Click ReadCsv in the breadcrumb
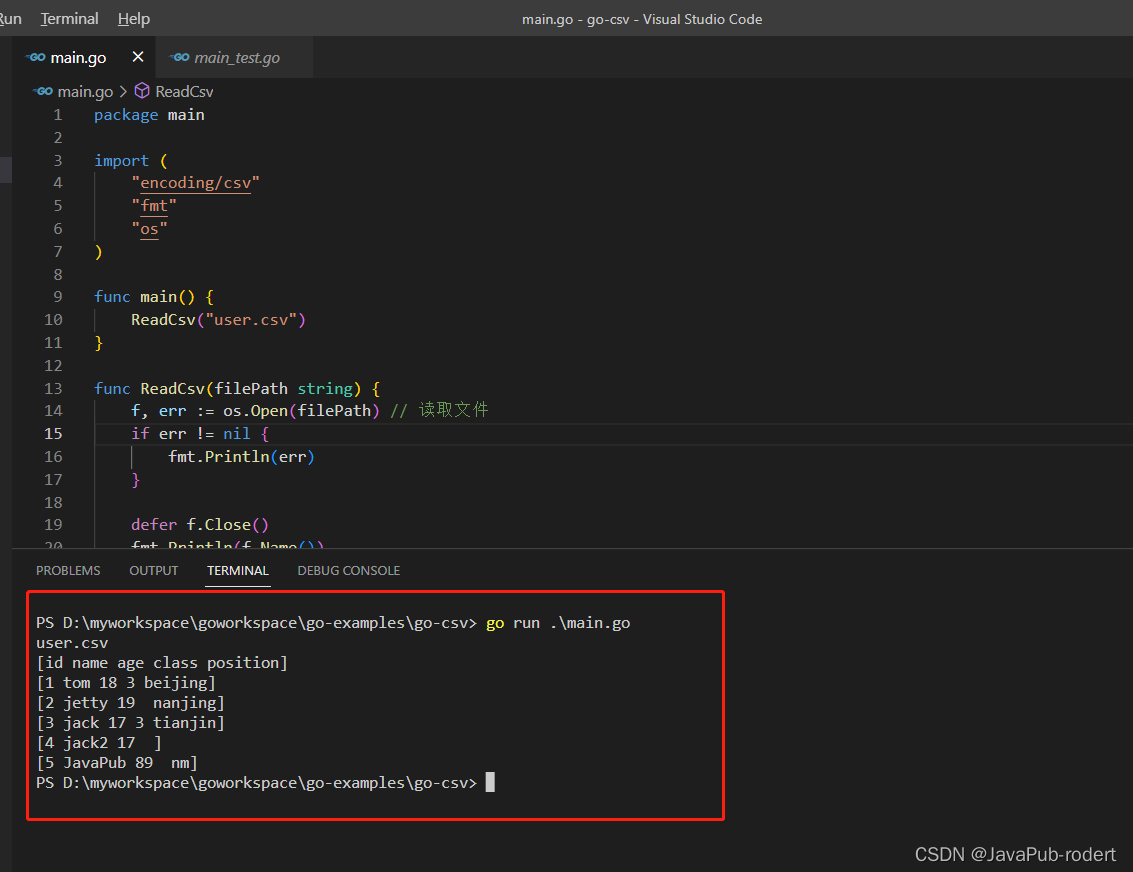This screenshot has width=1133, height=872. pos(184,92)
